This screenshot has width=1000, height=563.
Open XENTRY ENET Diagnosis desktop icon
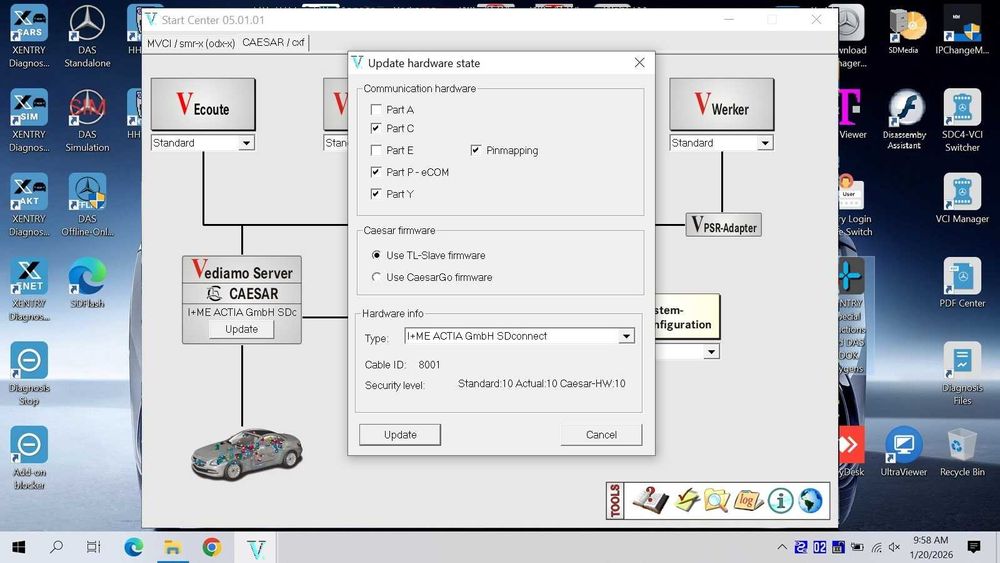pyautogui.click(x=29, y=289)
